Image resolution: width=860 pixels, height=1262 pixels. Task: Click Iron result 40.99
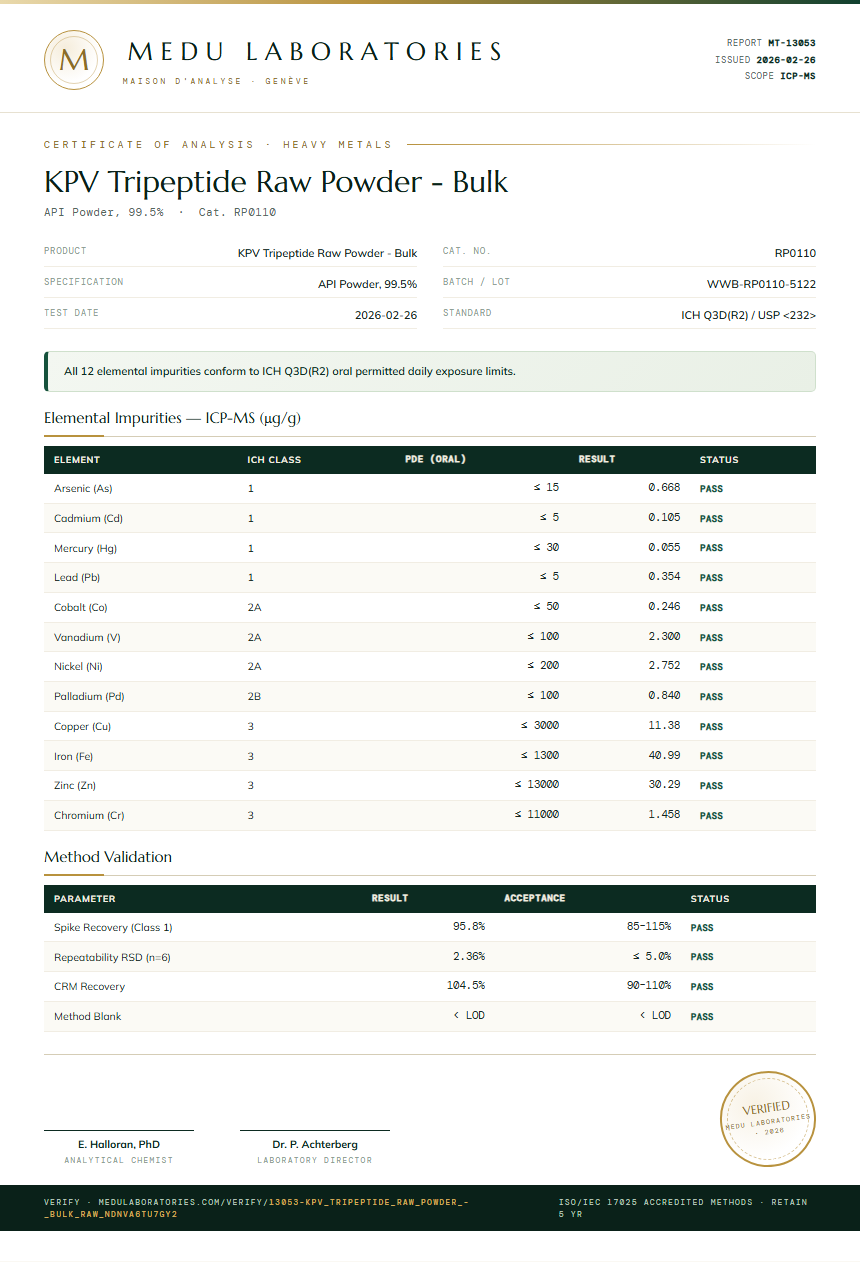pos(664,755)
